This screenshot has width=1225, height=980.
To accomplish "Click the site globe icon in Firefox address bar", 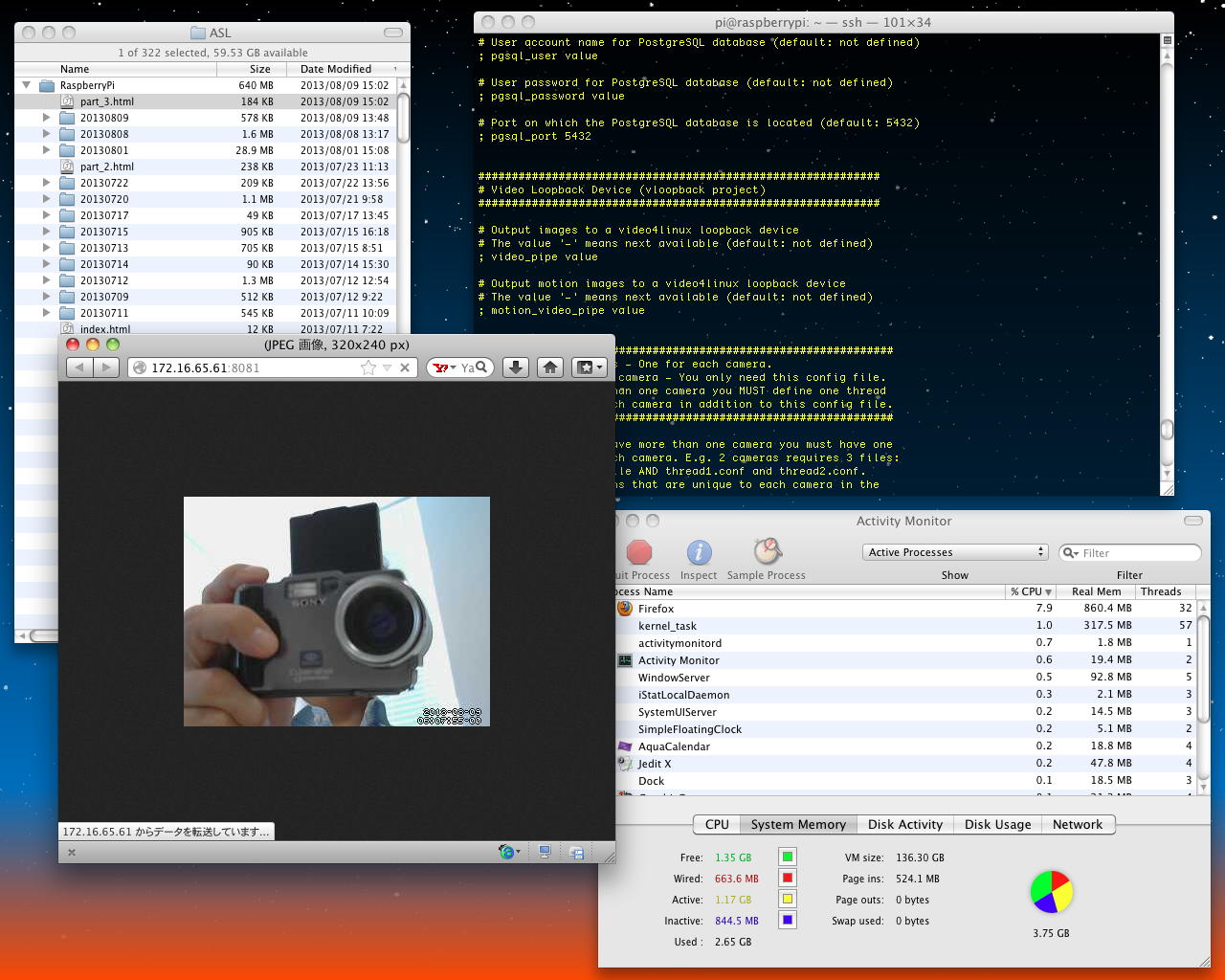I will 140,367.
